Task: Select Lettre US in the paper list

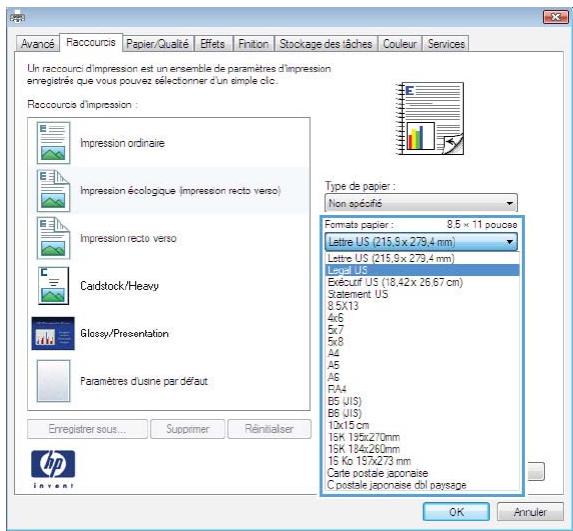Action: (x=422, y=258)
